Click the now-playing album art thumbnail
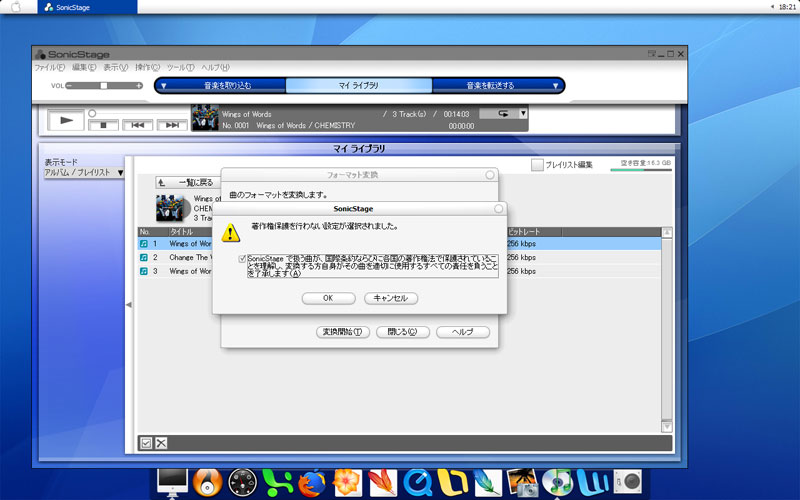Viewport: 800px width, 500px height. tap(205, 118)
